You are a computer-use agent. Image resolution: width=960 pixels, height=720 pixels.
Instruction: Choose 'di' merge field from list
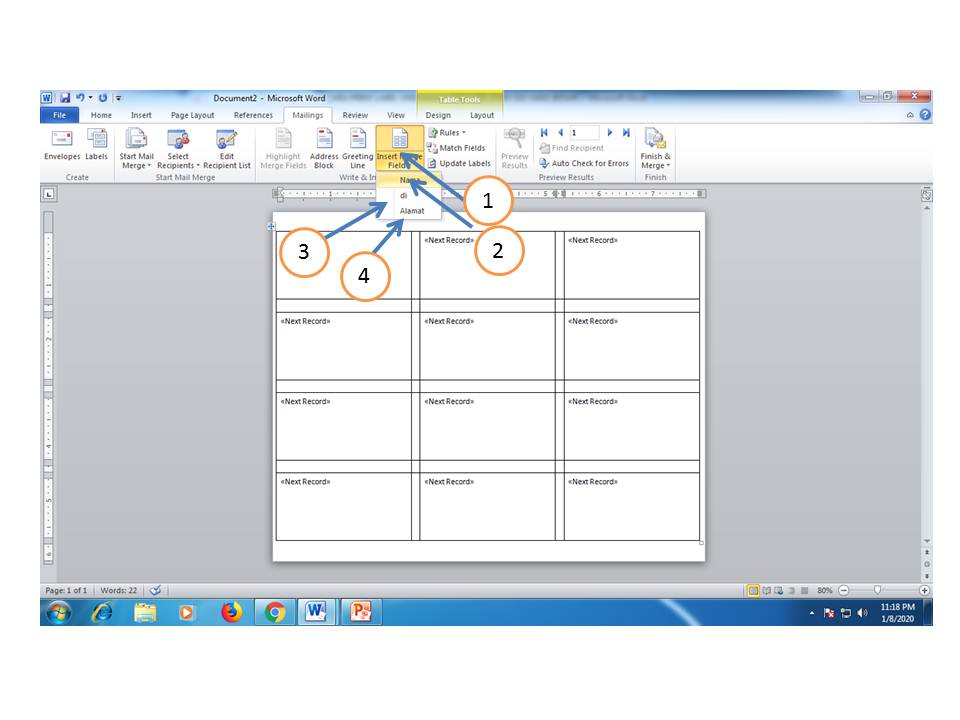click(408, 195)
